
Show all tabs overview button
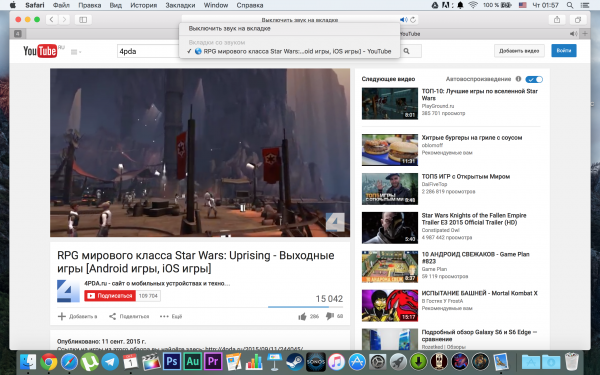(x=578, y=20)
